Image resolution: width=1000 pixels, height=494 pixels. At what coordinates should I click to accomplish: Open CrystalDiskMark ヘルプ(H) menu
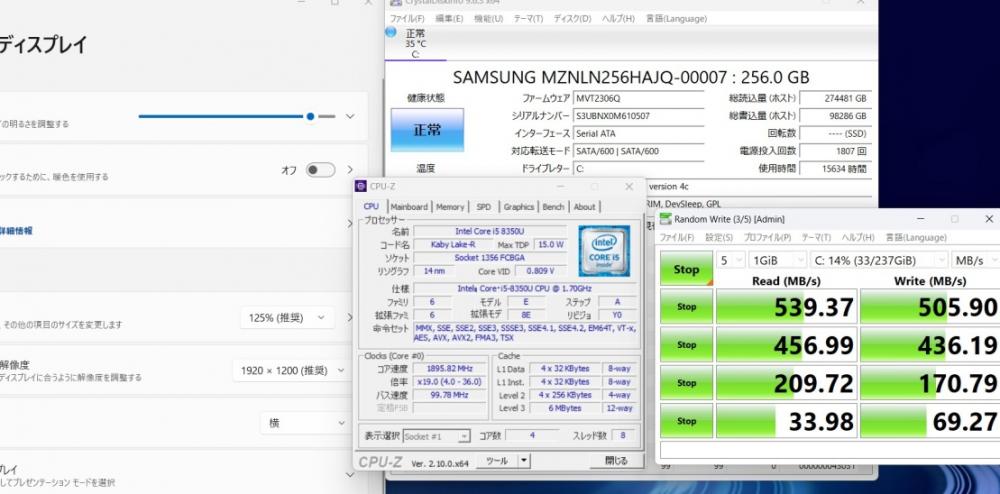coord(858,237)
